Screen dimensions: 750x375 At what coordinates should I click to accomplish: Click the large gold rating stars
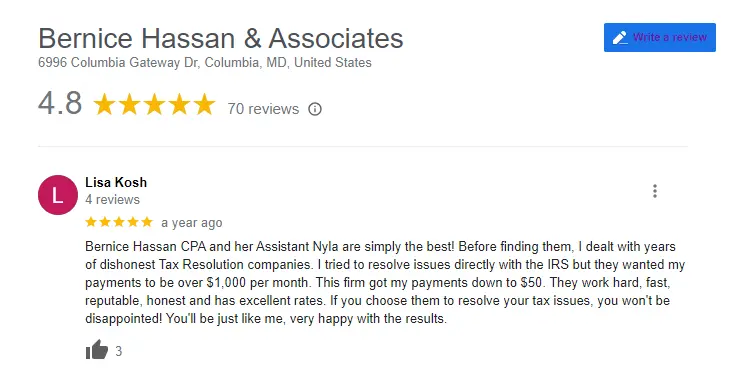[x=154, y=105]
